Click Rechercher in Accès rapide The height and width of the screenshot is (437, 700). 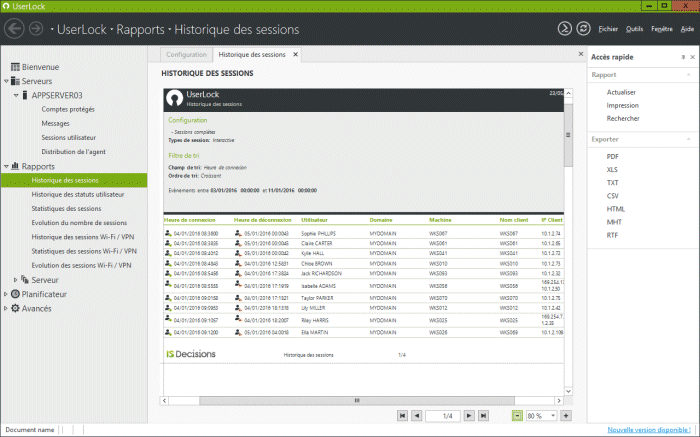623,118
